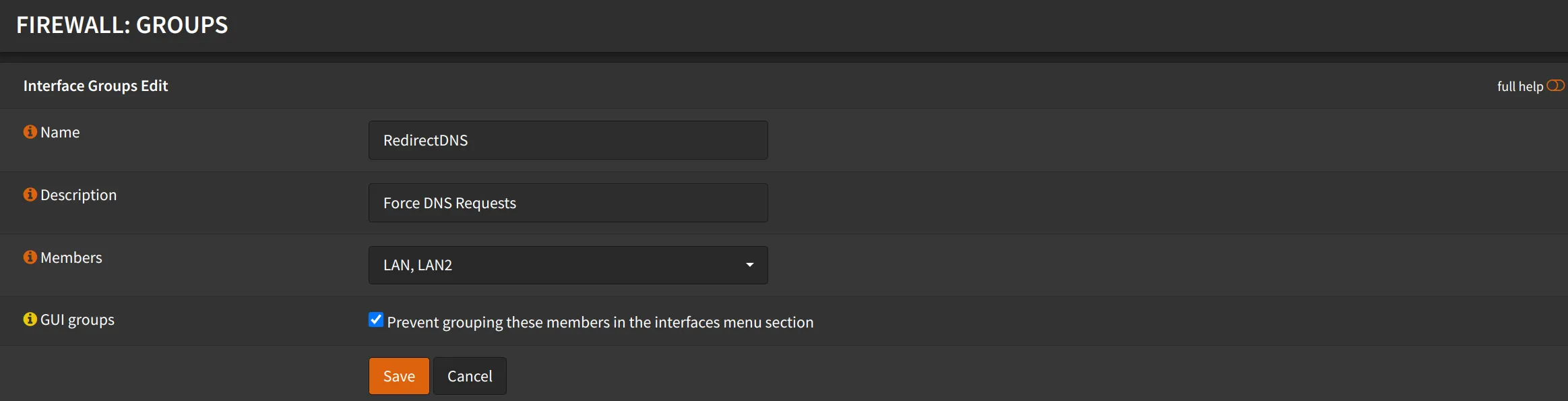Disable grouping prevention for interfaces menu
This screenshot has height=401, width=1568.
click(375, 319)
